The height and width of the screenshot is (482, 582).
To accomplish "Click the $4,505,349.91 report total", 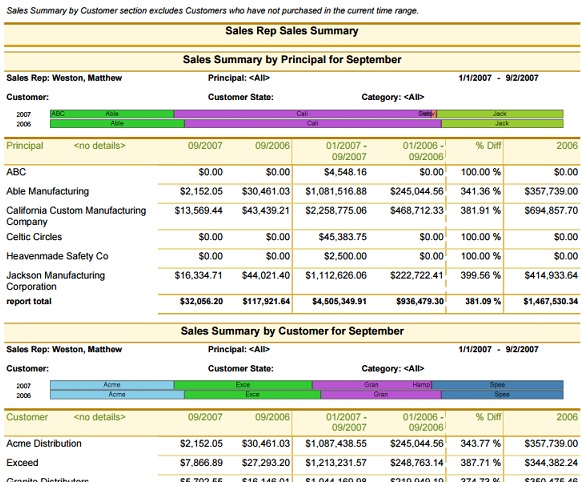I will point(339,301).
